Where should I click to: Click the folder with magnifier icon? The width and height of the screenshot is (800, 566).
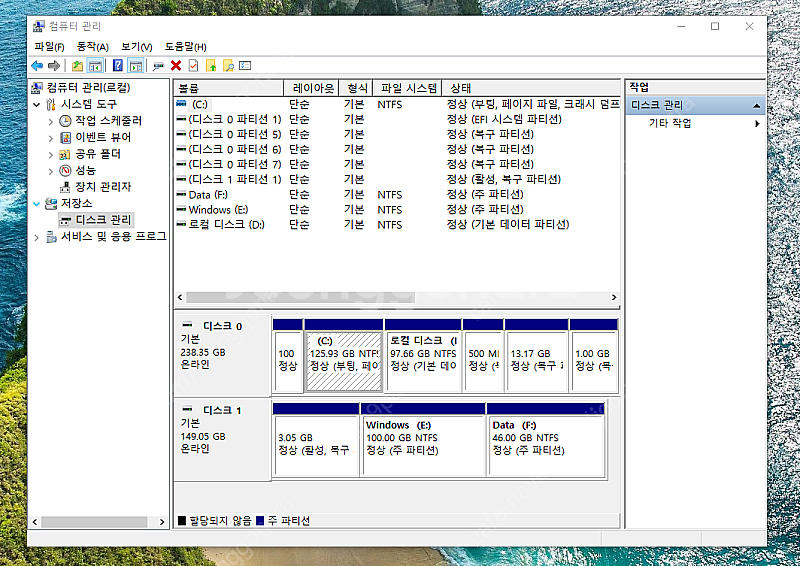tap(228, 65)
